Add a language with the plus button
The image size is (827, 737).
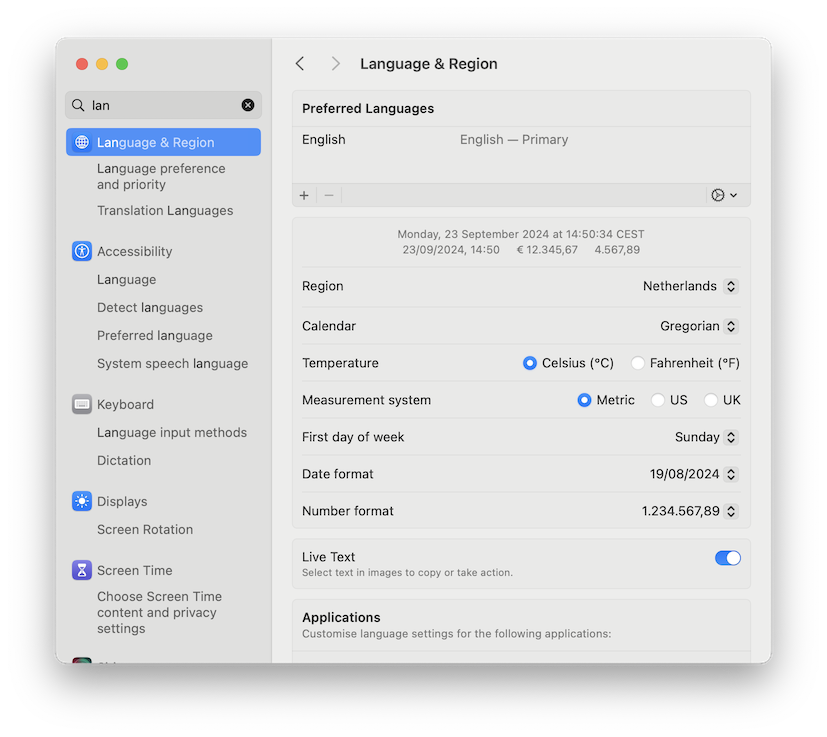click(x=304, y=195)
